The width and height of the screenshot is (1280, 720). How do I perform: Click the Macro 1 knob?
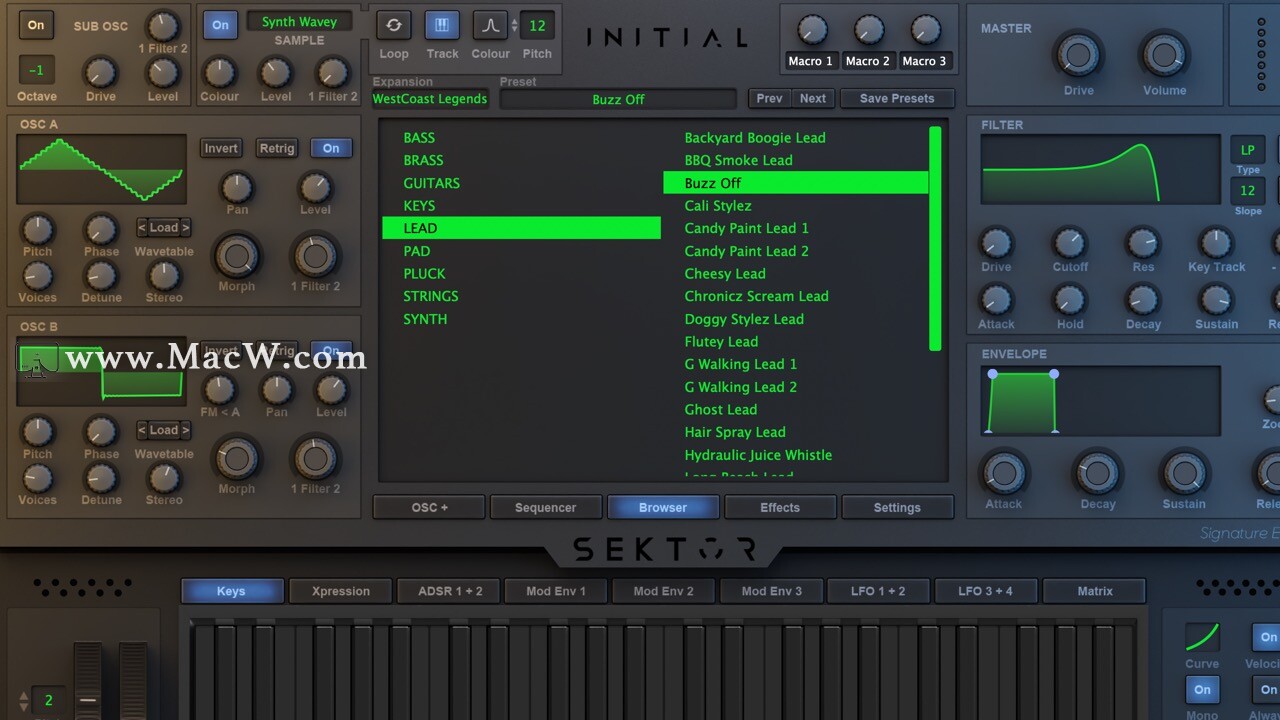pyautogui.click(x=811, y=30)
